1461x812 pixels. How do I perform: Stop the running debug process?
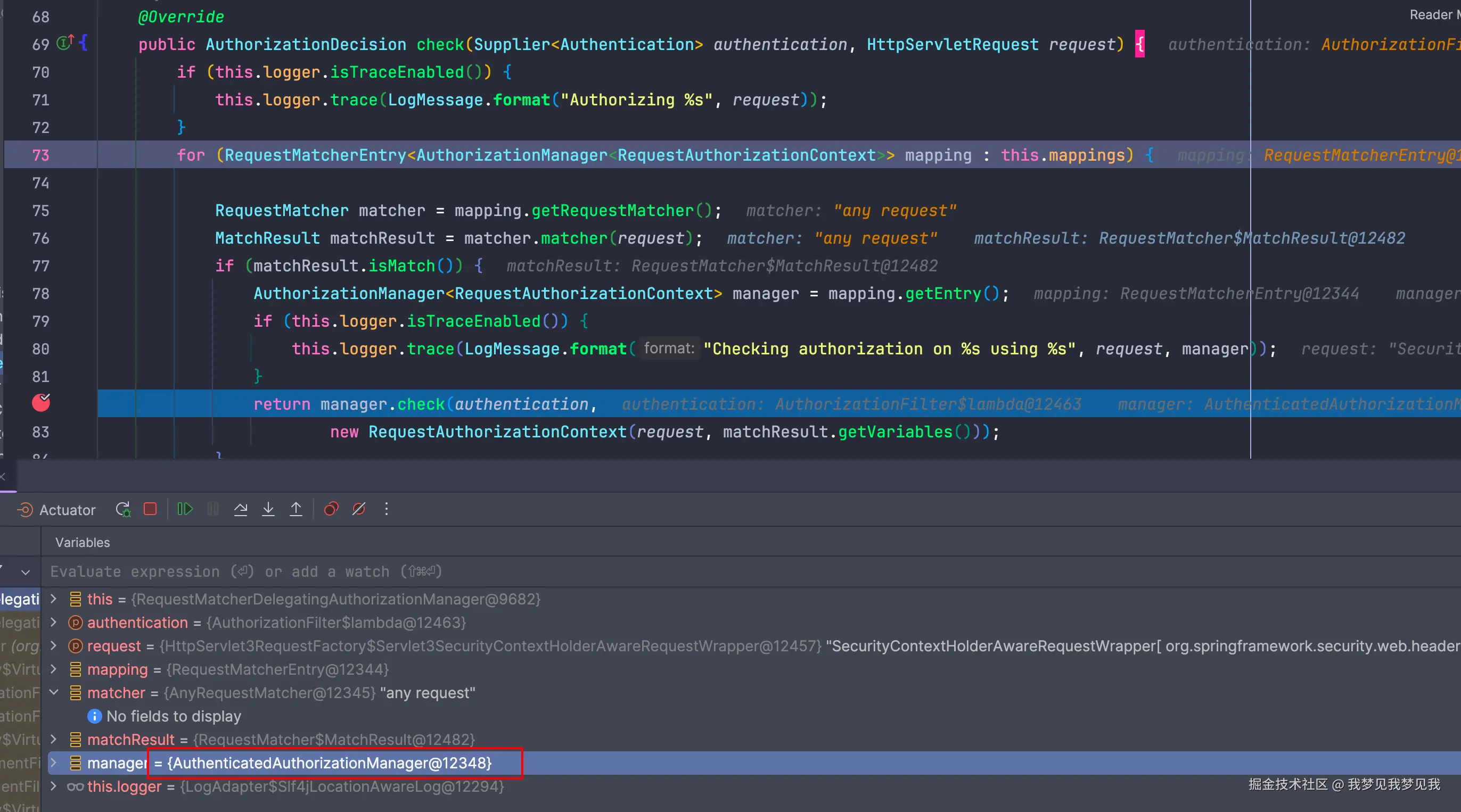[x=150, y=509]
